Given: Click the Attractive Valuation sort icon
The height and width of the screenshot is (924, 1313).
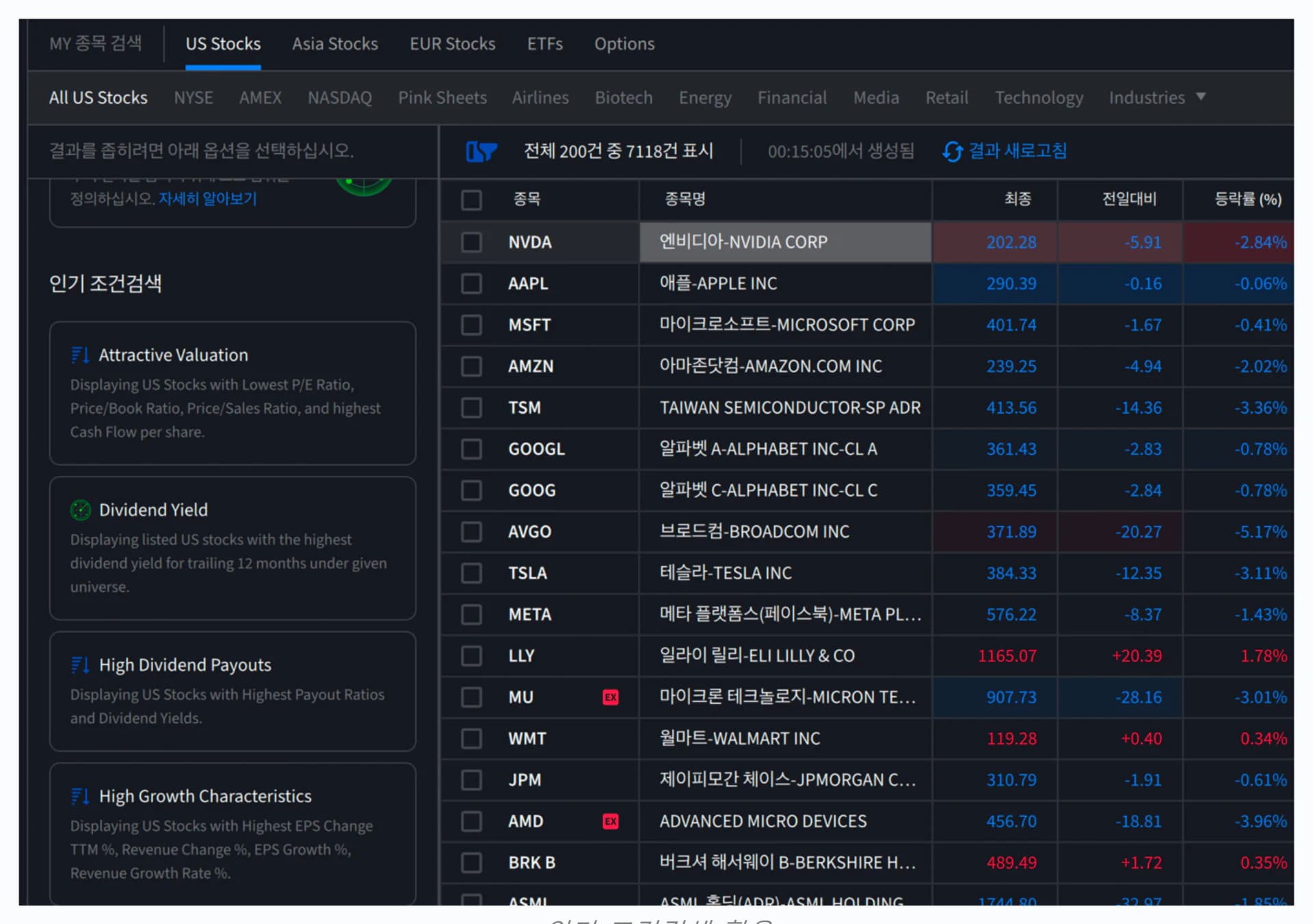Looking at the screenshot, I should pyautogui.click(x=80, y=355).
